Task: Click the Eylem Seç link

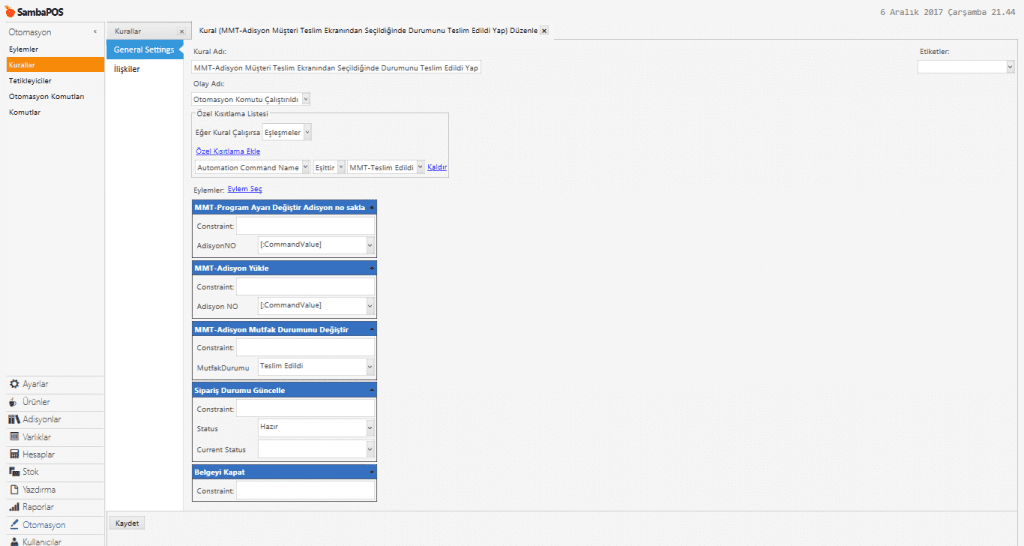Action: click(x=245, y=189)
